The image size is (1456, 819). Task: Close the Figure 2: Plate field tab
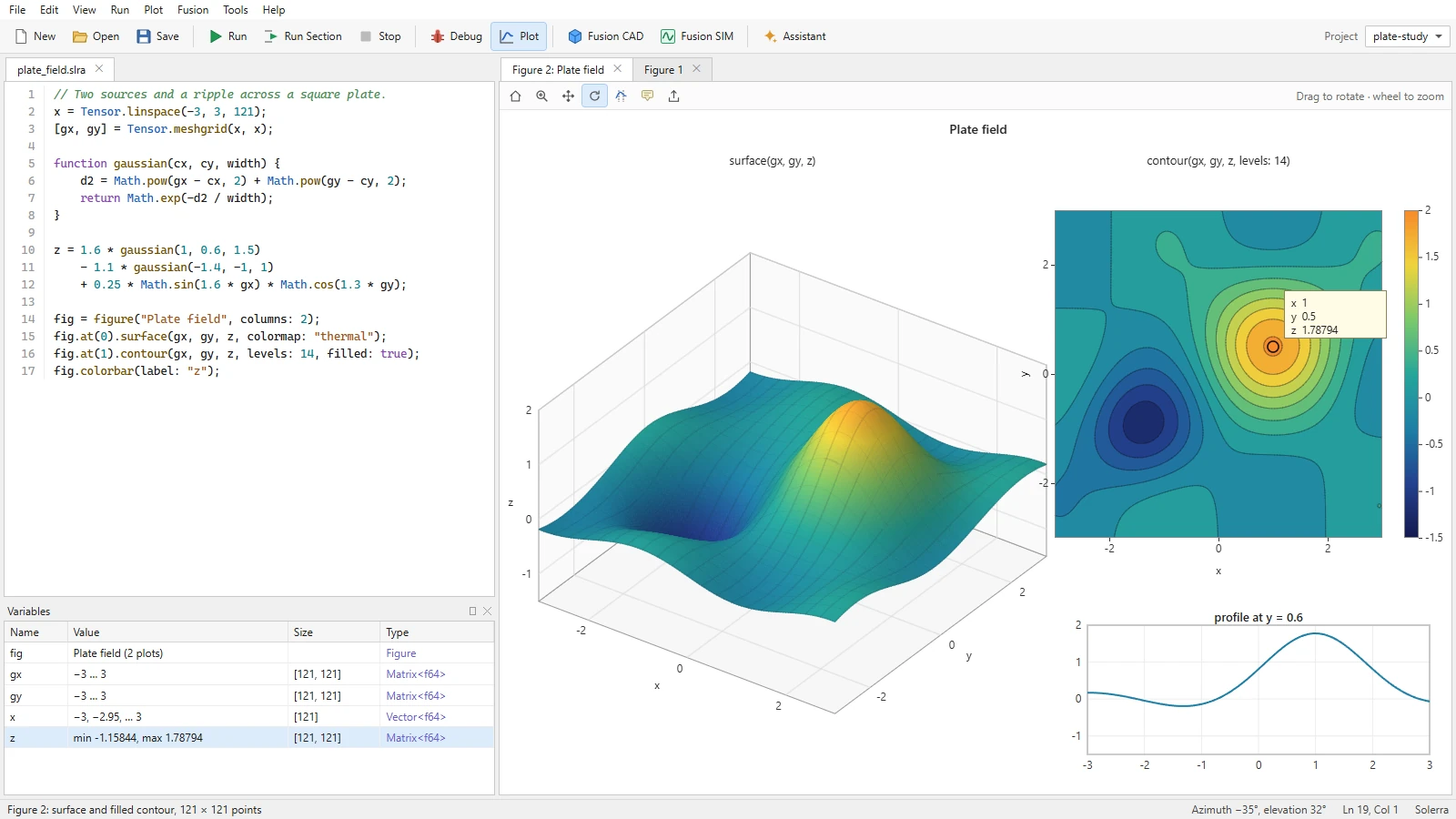(618, 69)
